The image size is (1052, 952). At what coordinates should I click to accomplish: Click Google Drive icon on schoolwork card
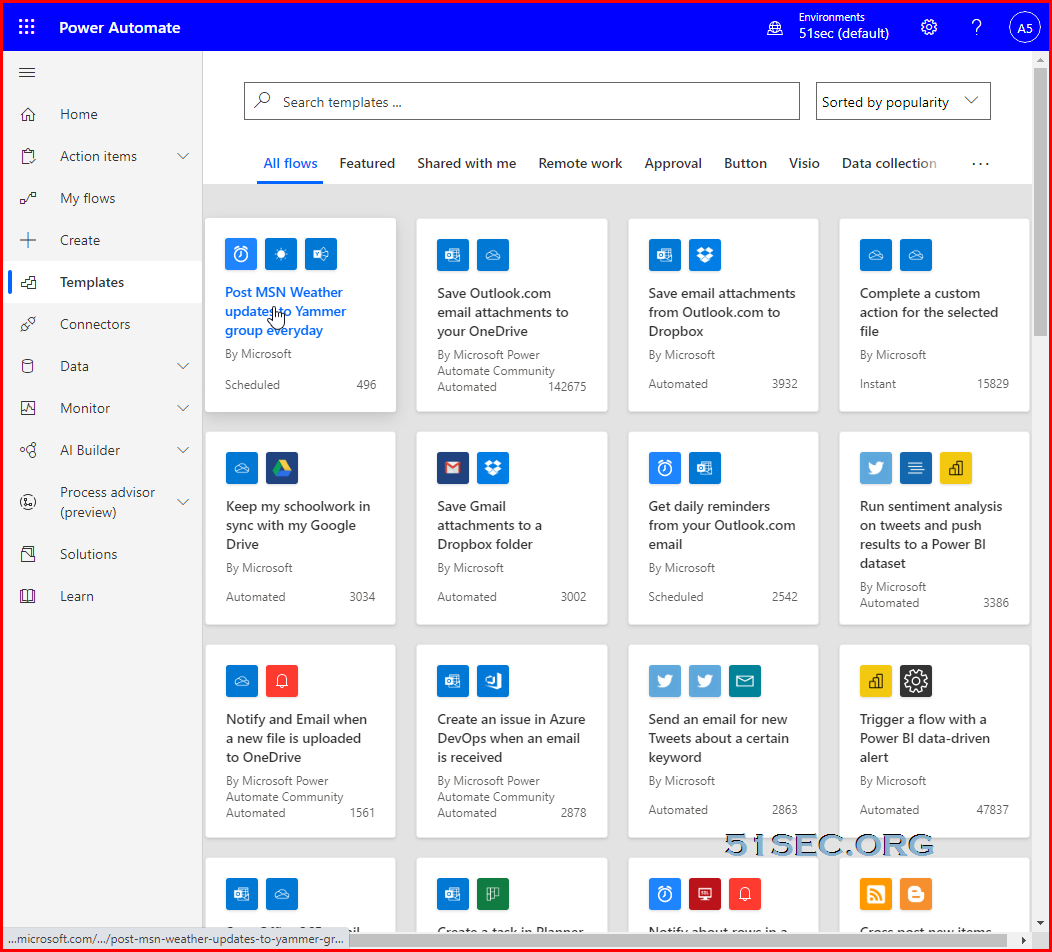(x=282, y=468)
